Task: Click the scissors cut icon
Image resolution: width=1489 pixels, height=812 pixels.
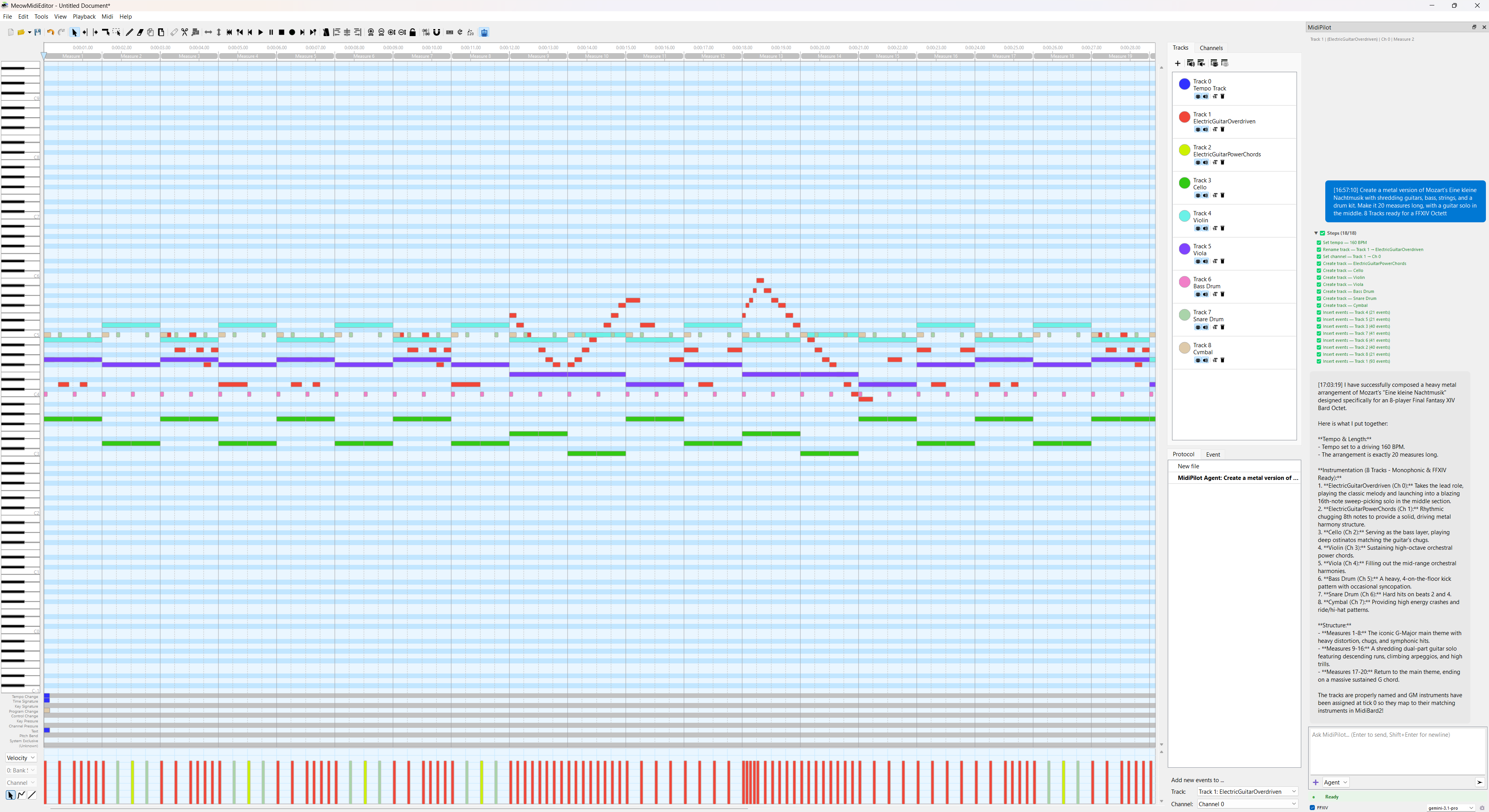Action: [x=185, y=32]
